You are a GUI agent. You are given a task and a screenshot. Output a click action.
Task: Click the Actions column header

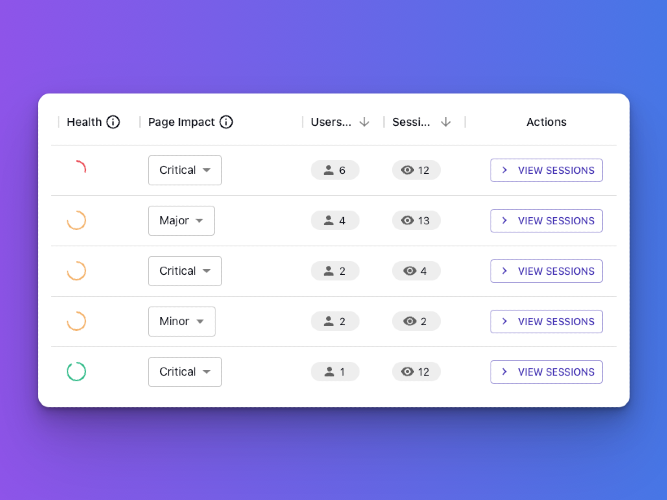click(x=546, y=122)
